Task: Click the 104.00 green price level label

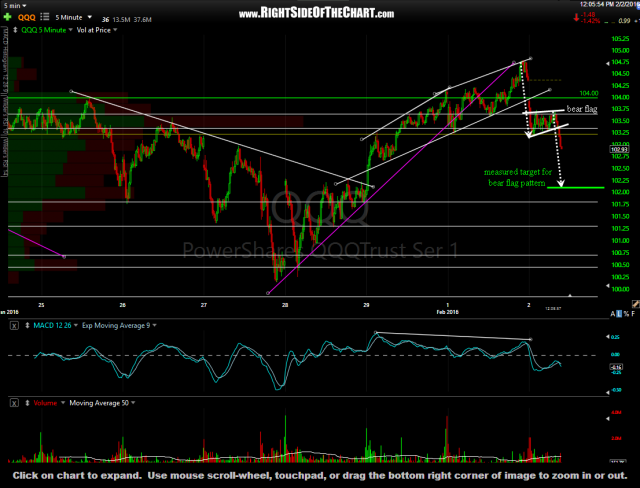Action: 589,93
